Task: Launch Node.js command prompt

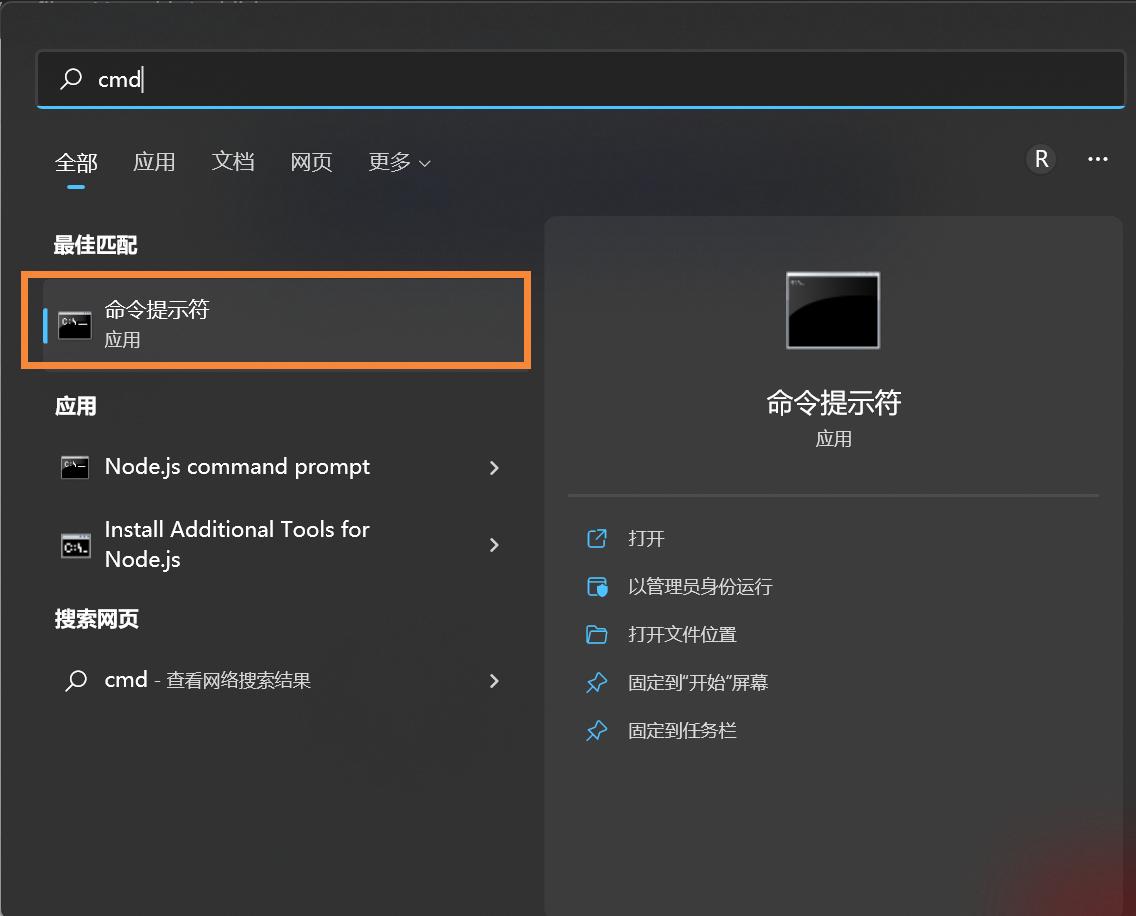Action: (237, 466)
